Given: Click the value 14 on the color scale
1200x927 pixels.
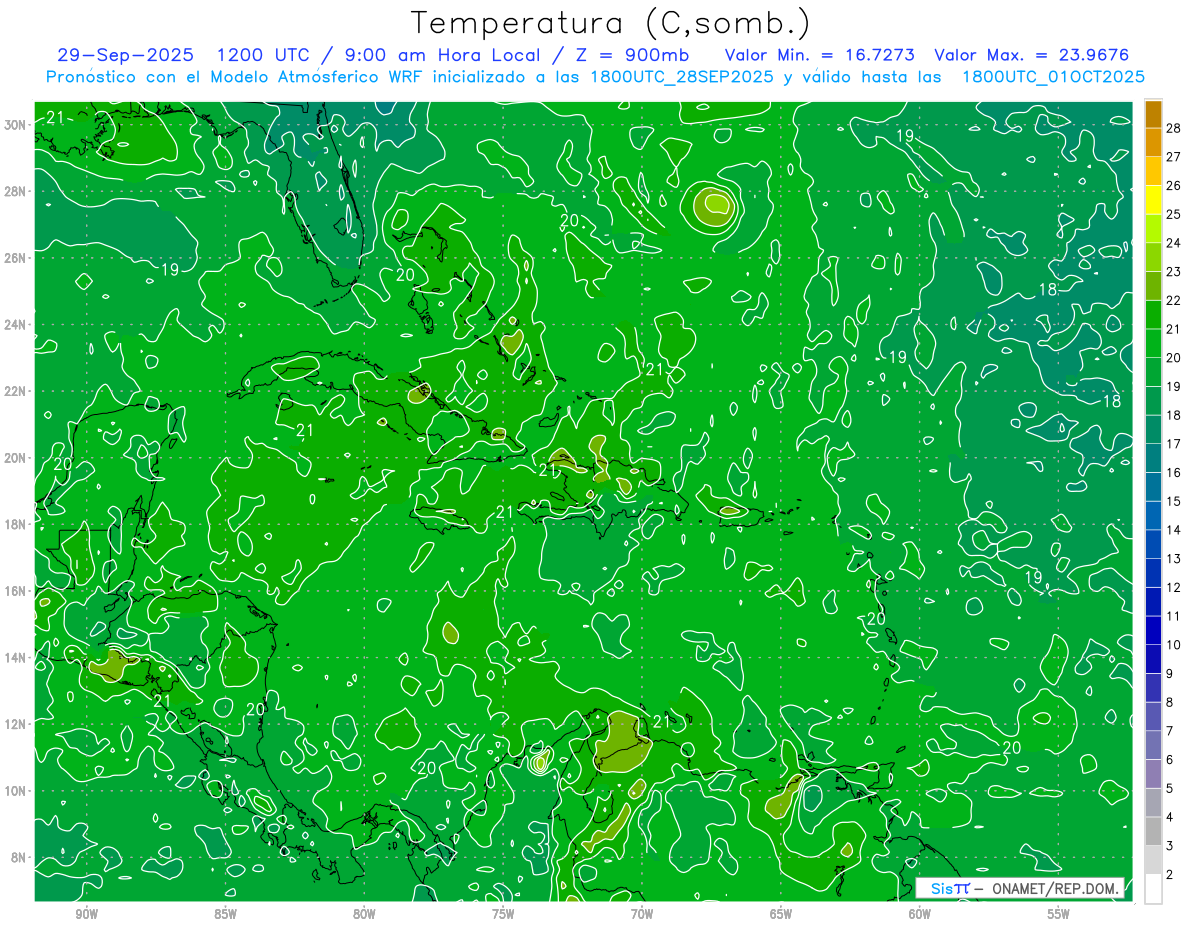Looking at the screenshot, I should point(1174,530).
